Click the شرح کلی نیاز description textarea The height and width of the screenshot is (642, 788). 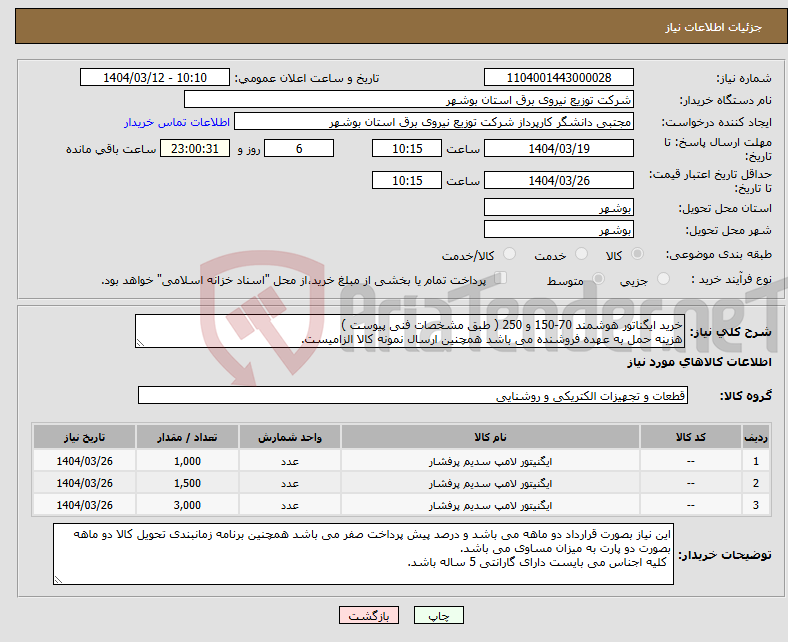point(410,331)
